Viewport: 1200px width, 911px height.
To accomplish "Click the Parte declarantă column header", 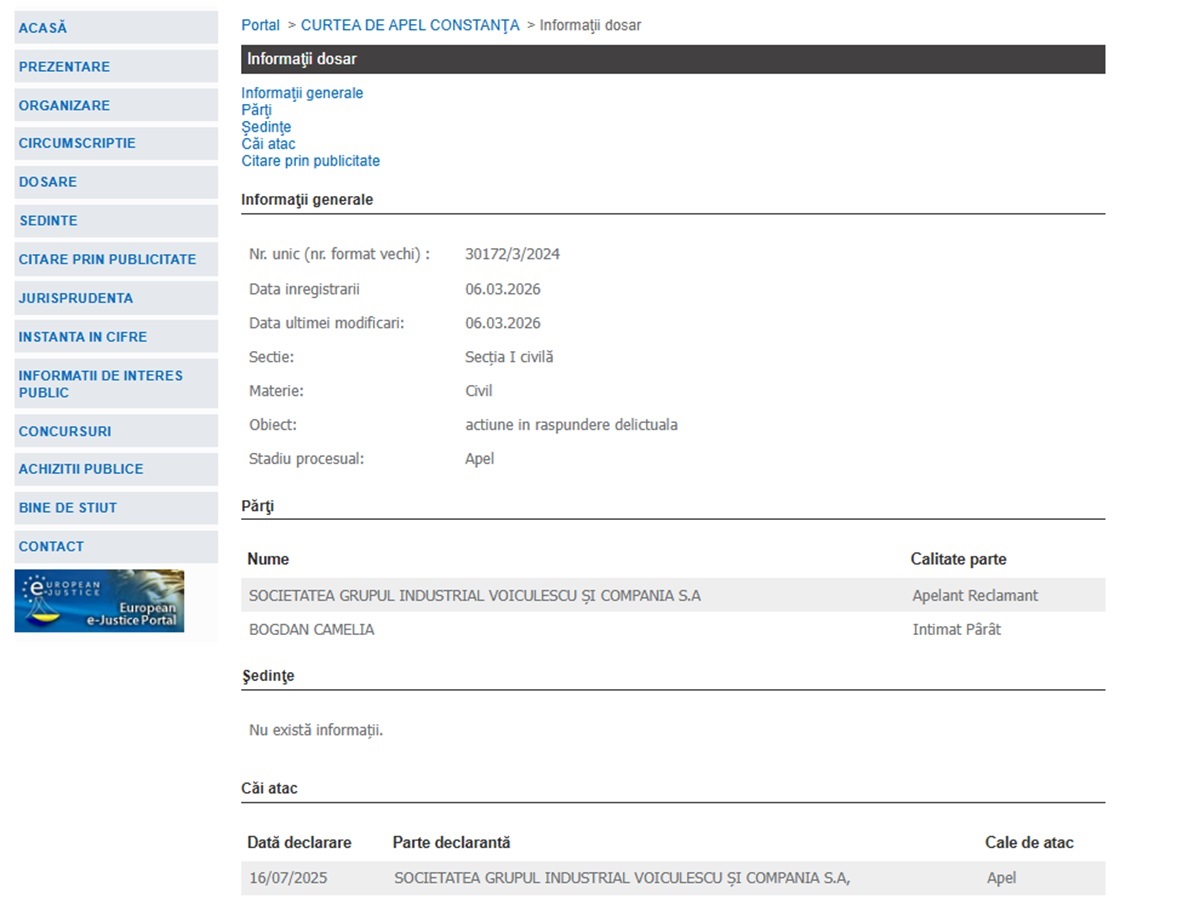I will click(451, 843).
